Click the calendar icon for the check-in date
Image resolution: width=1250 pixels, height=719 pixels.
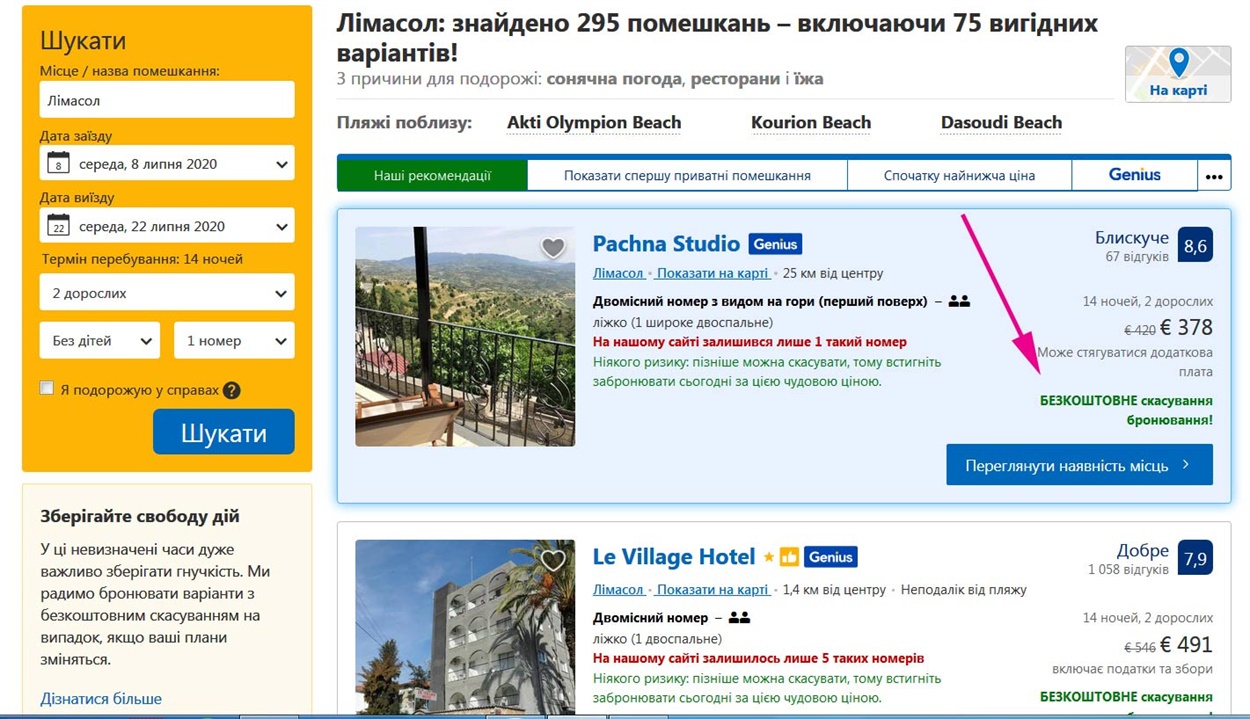pyautogui.click(x=59, y=164)
